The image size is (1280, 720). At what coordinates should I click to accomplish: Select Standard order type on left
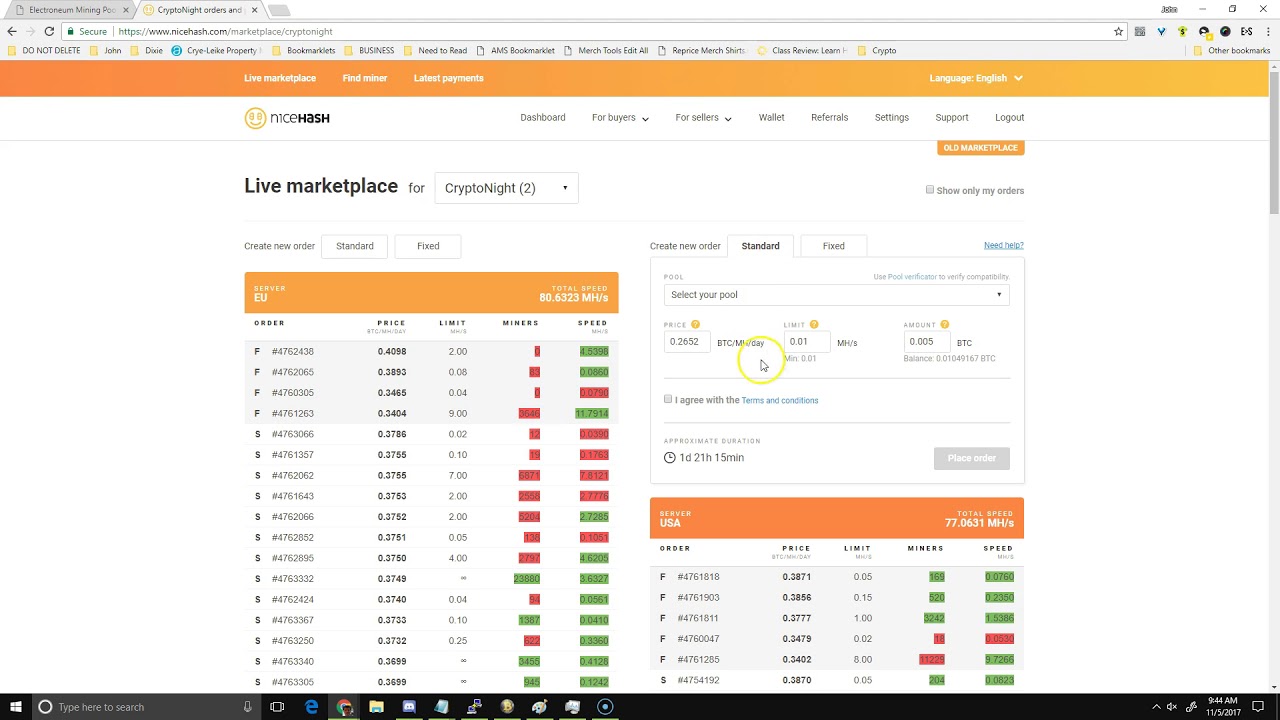(x=355, y=246)
